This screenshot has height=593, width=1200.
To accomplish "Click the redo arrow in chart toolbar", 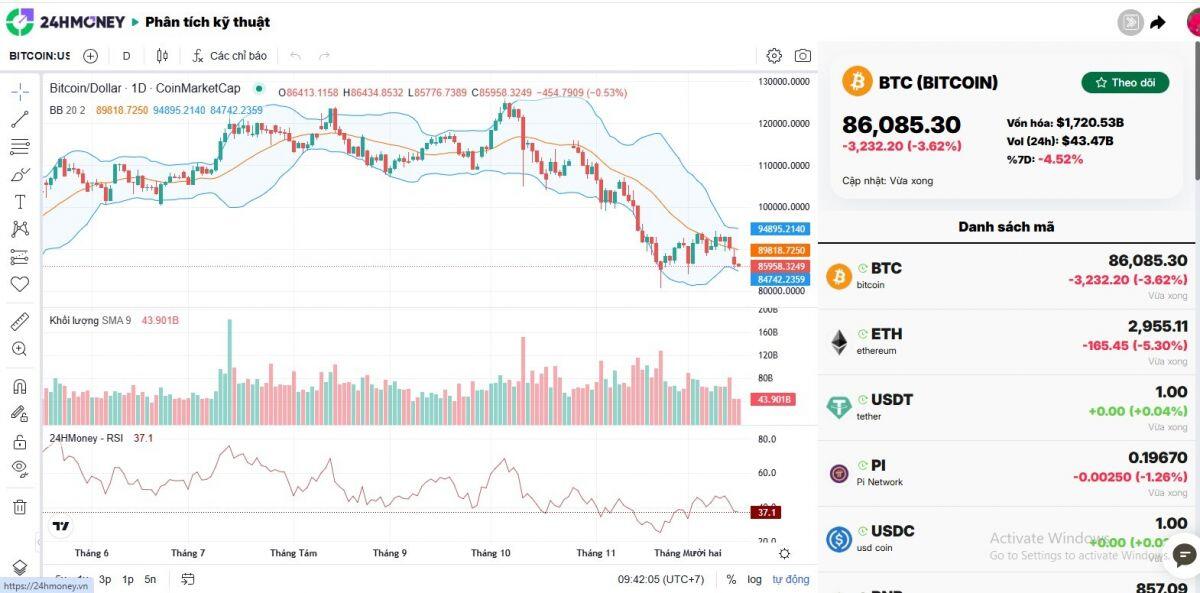I will [324, 56].
